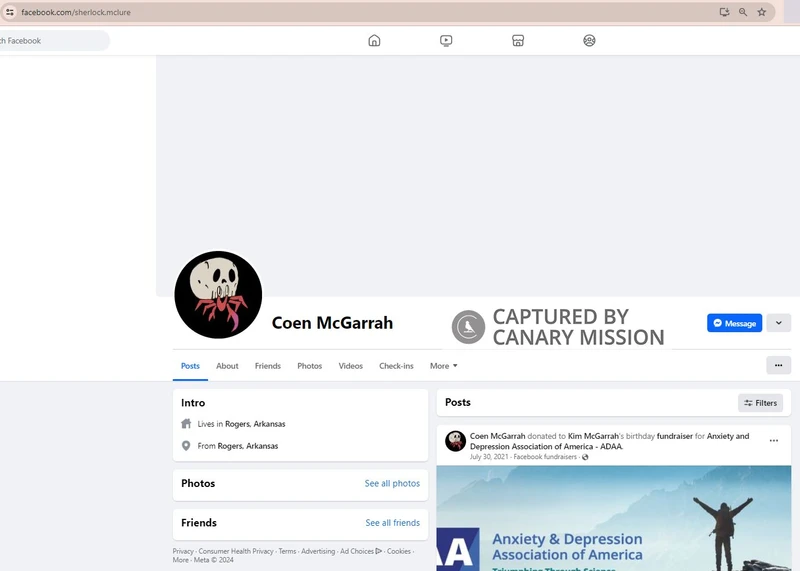
Task: Switch to the Videos tab
Action: [x=351, y=366]
